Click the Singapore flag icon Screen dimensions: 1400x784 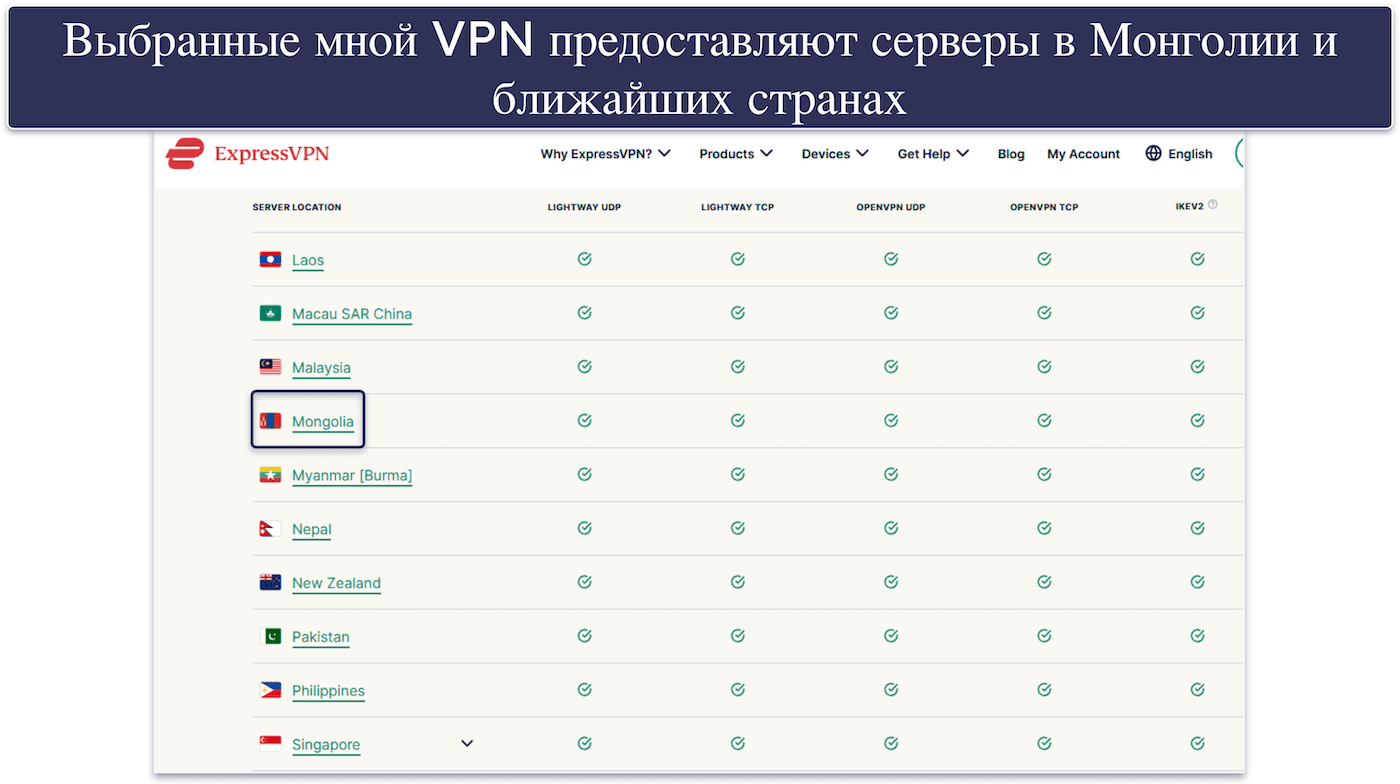pyautogui.click(x=270, y=744)
